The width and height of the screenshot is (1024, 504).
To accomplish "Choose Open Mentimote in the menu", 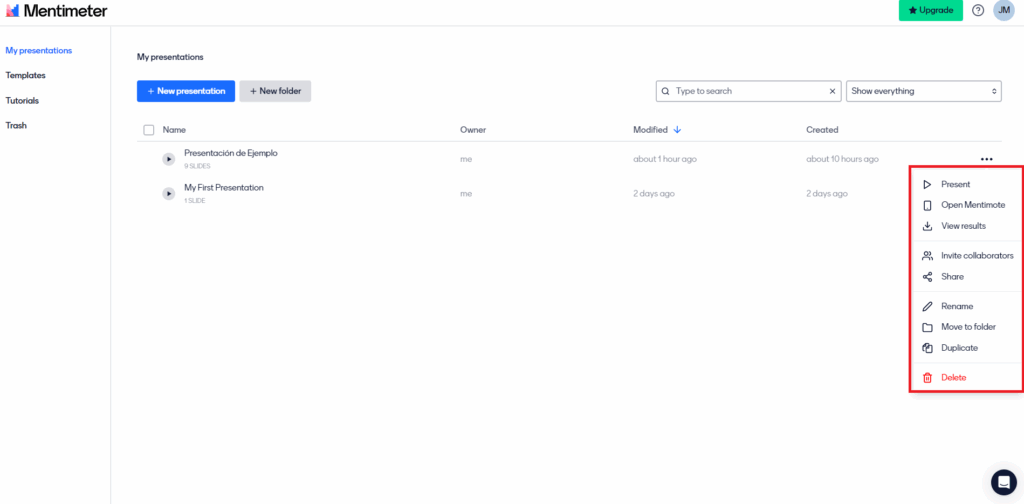I will (x=972, y=205).
